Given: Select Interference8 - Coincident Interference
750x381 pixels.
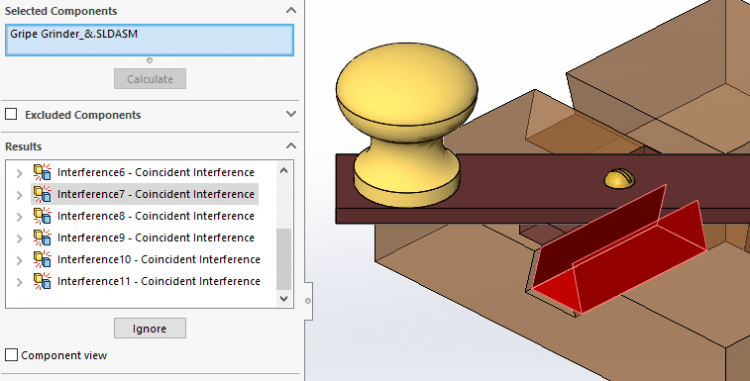Looking at the screenshot, I should [155, 216].
